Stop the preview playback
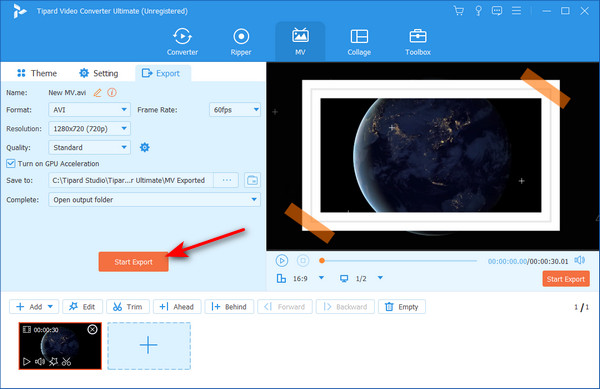 [303, 261]
